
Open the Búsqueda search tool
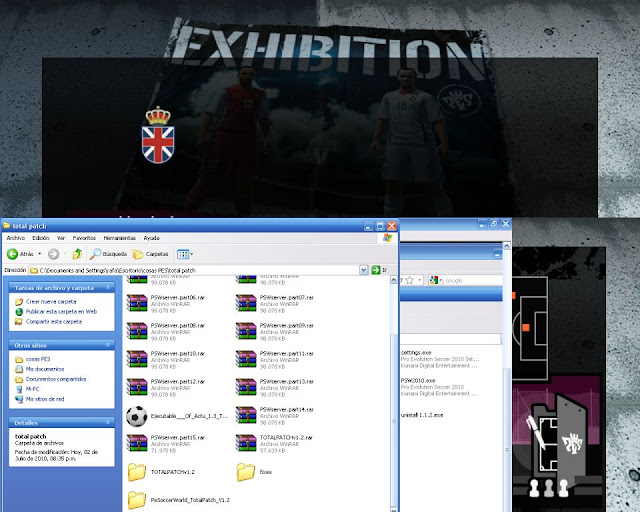click(105, 254)
